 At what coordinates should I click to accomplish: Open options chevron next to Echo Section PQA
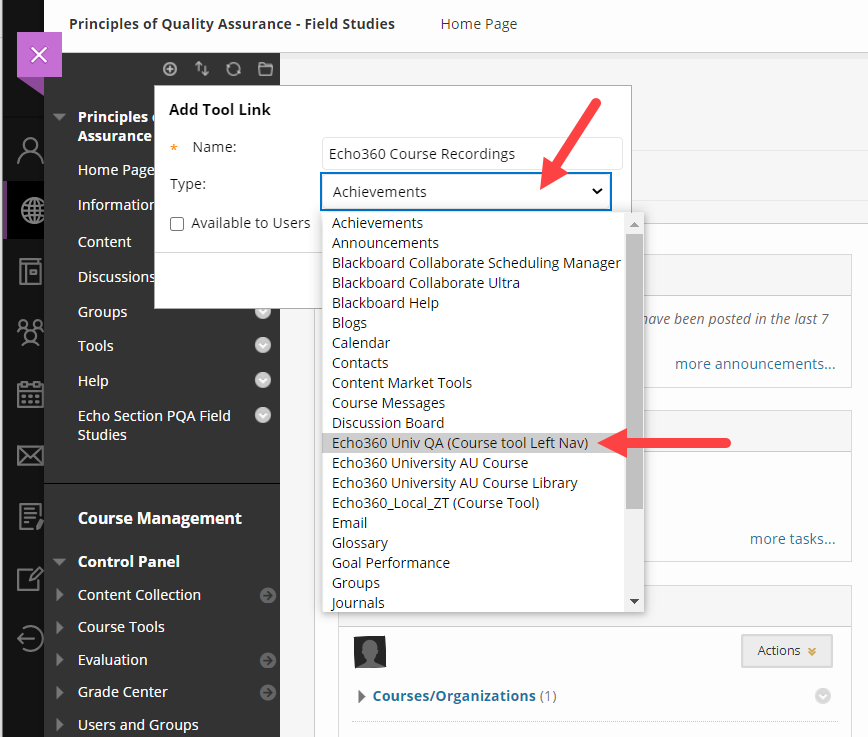point(263,415)
